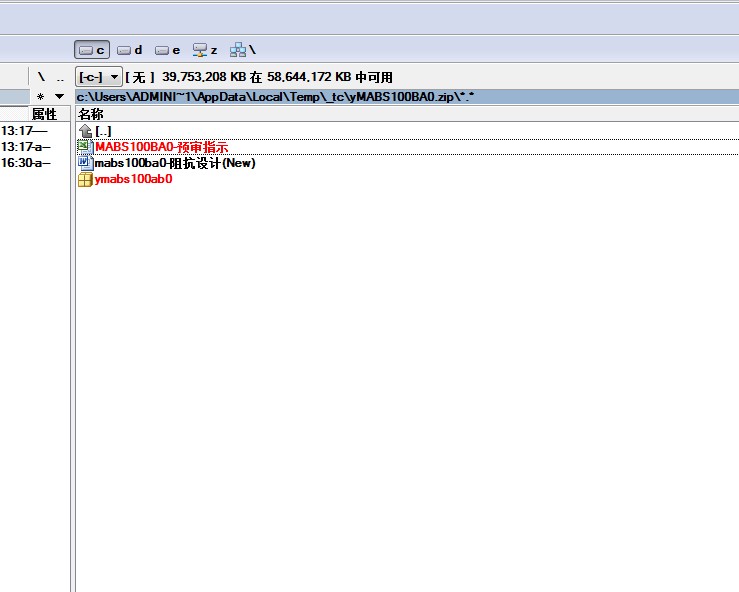Click the up-arrow icon of [..]

(x=85, y=131)
